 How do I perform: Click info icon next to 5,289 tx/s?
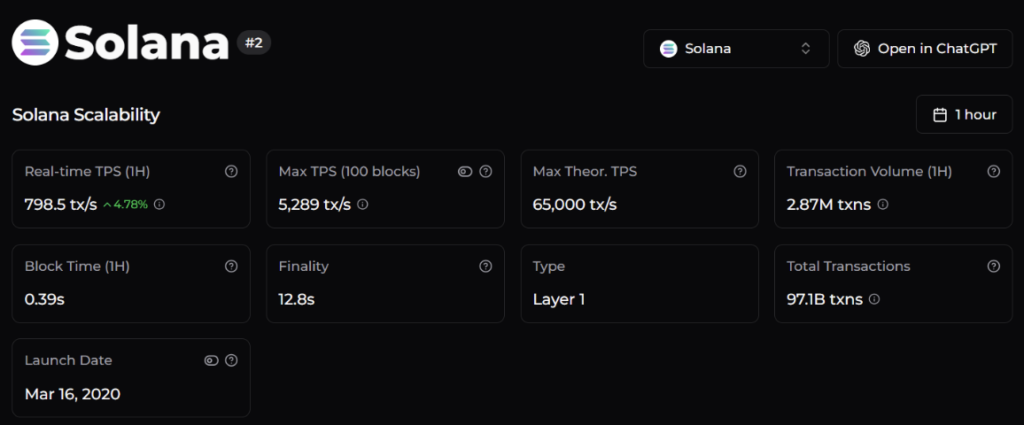tap(363, 204)
